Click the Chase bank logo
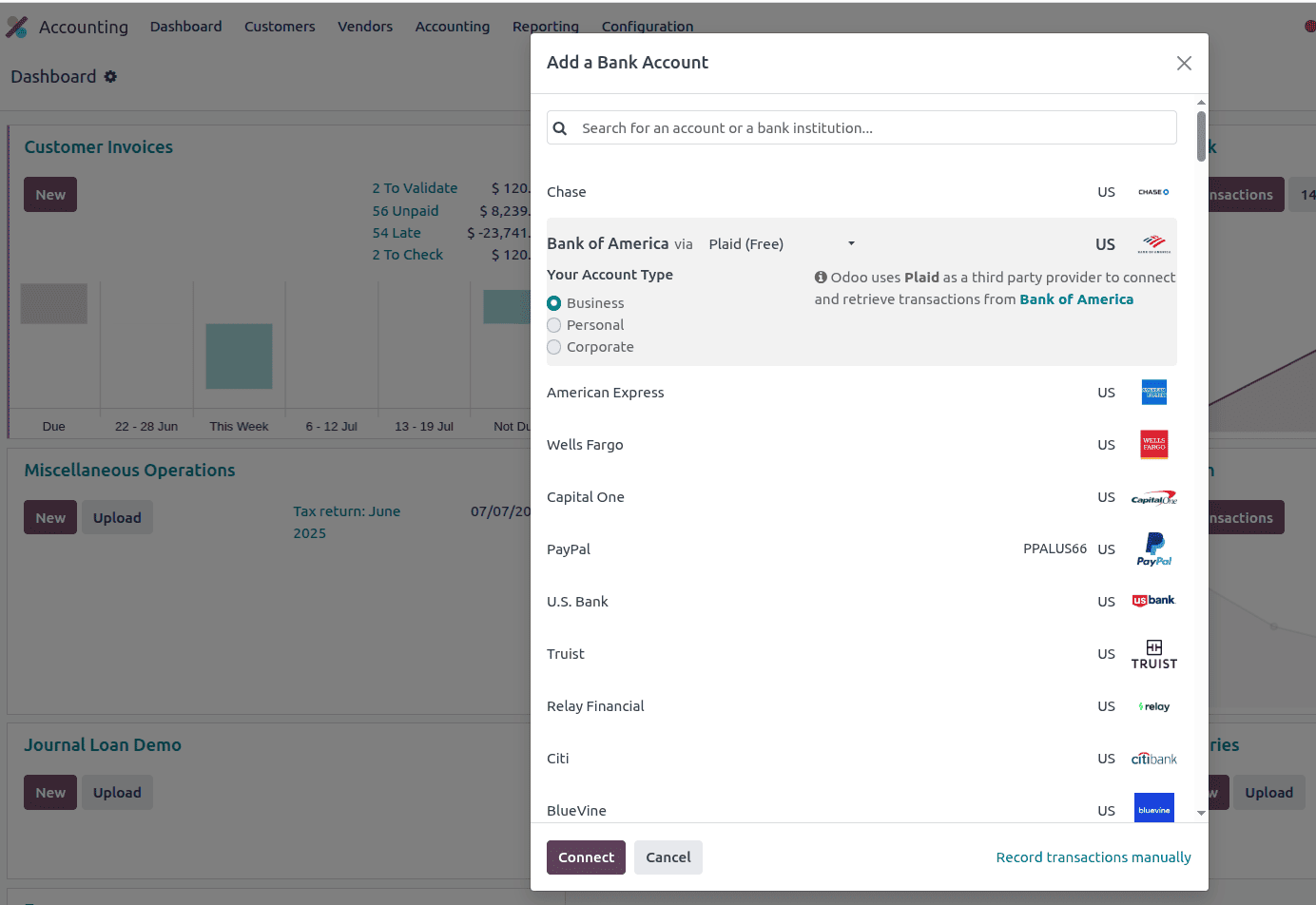This screenshot has height=905, width=1316. (1153, 192)
